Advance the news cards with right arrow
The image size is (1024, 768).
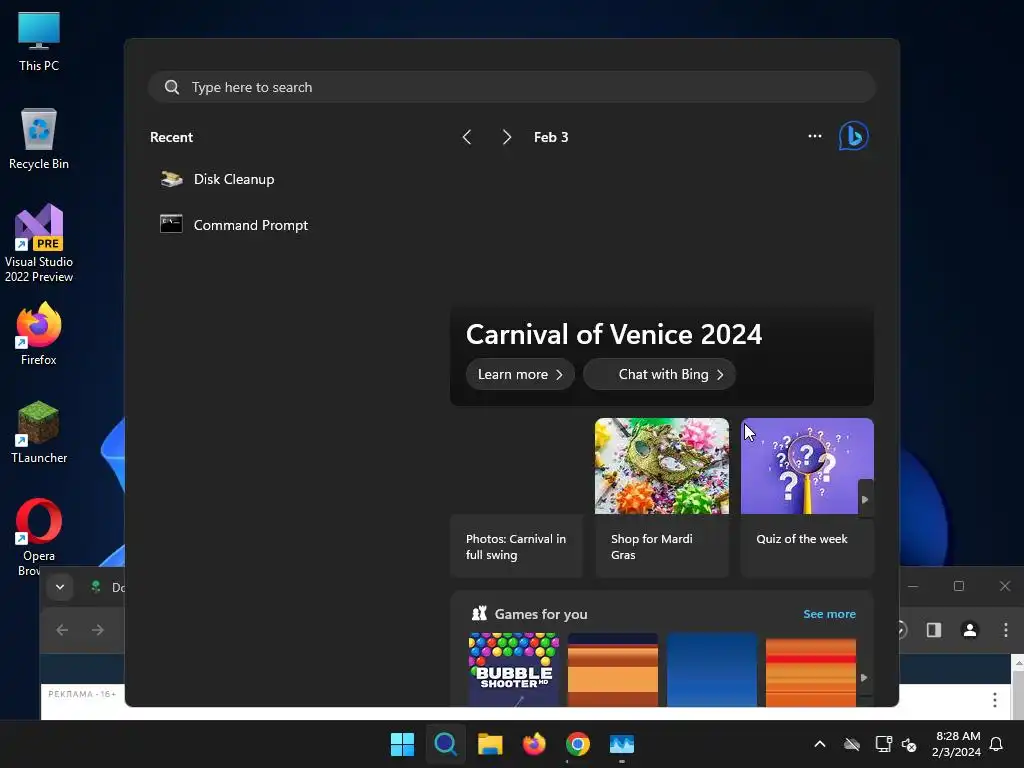pyautogui.click(x=865, y=500)
